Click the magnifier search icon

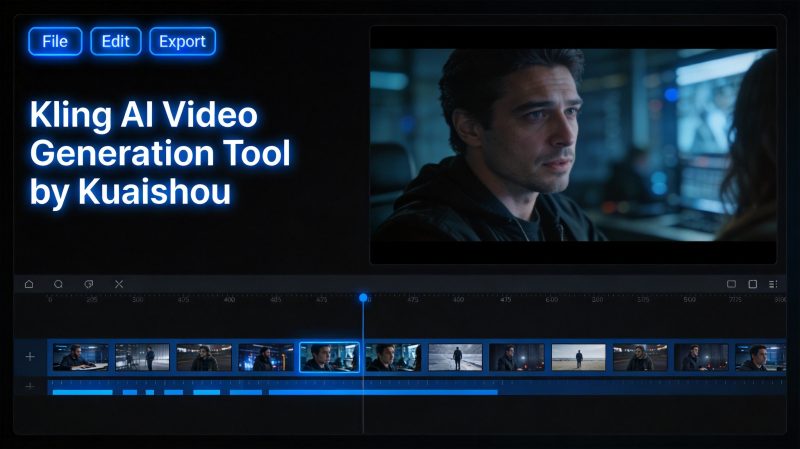[x=59, y=284]
